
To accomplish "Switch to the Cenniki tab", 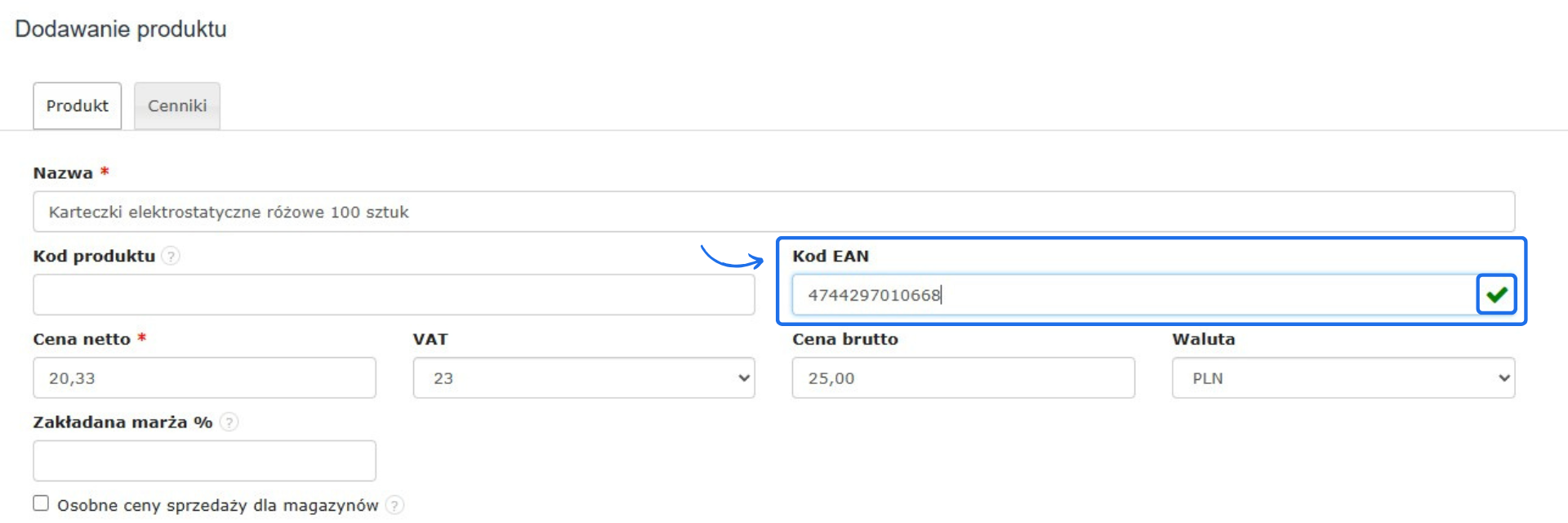I will (x=177, y=105).
